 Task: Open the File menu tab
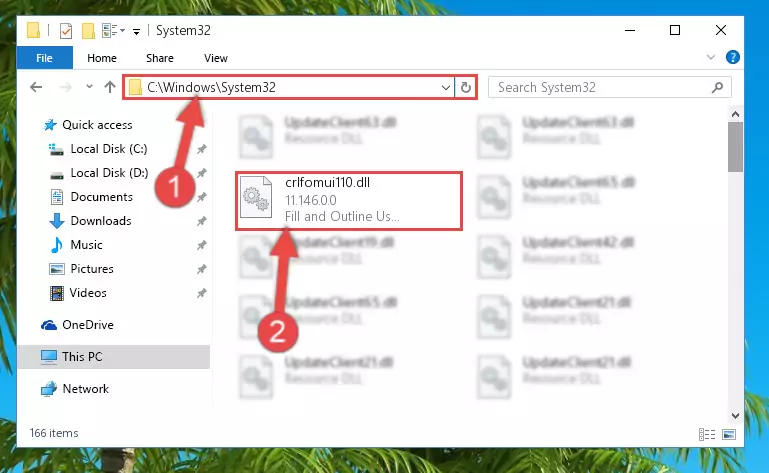45,58
